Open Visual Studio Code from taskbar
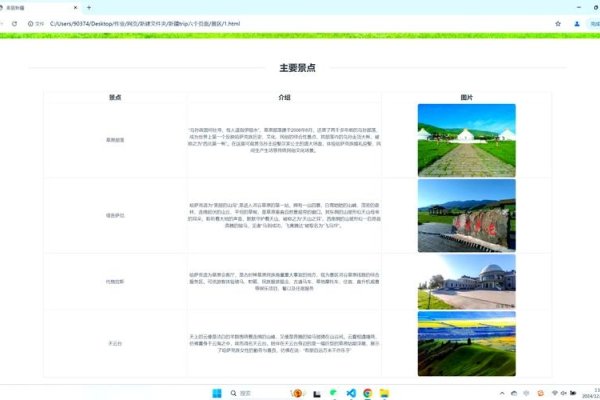 click(351, 393)
